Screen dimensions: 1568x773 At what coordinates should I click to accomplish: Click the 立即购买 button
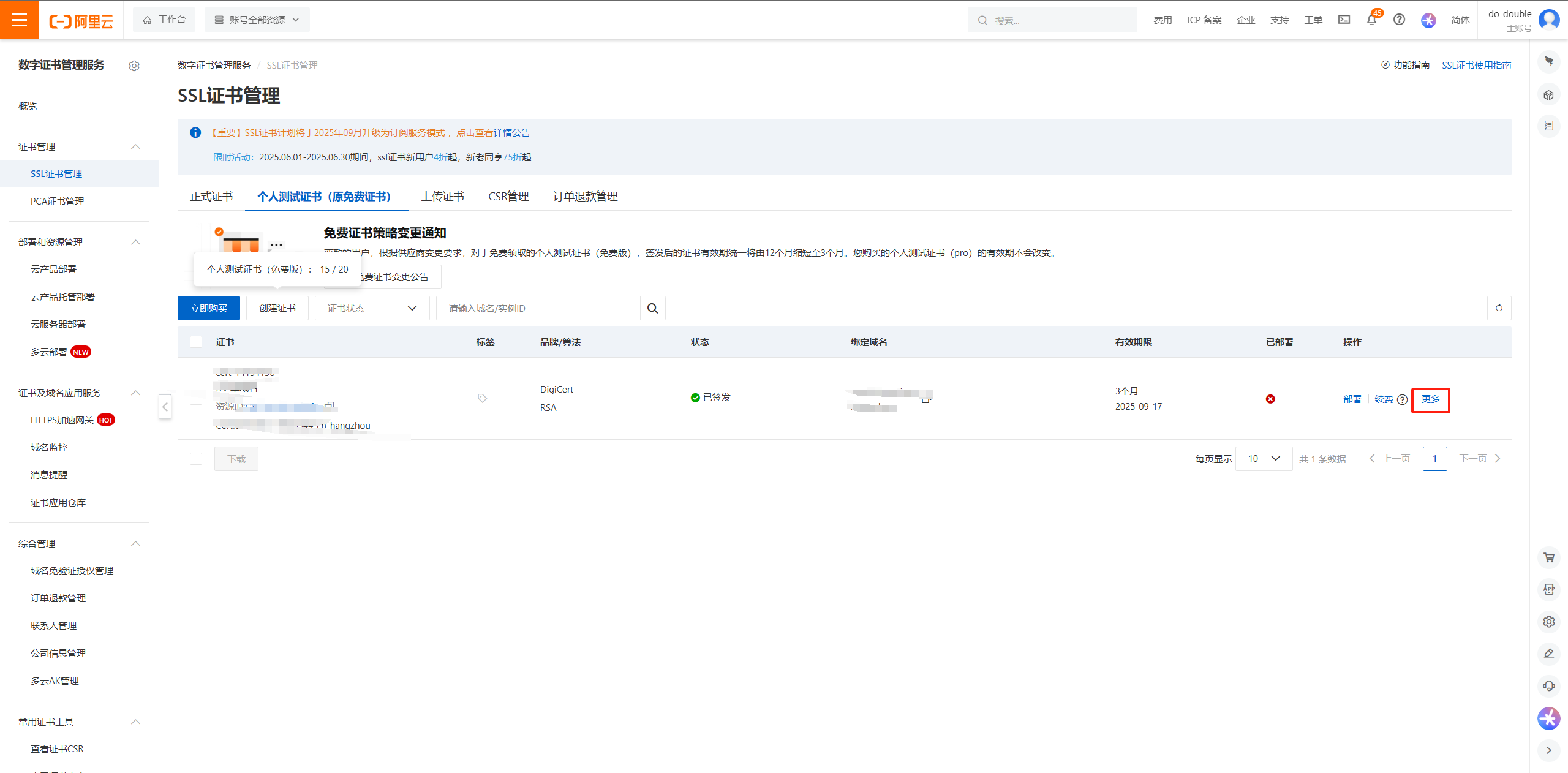[x=209, y=308]
